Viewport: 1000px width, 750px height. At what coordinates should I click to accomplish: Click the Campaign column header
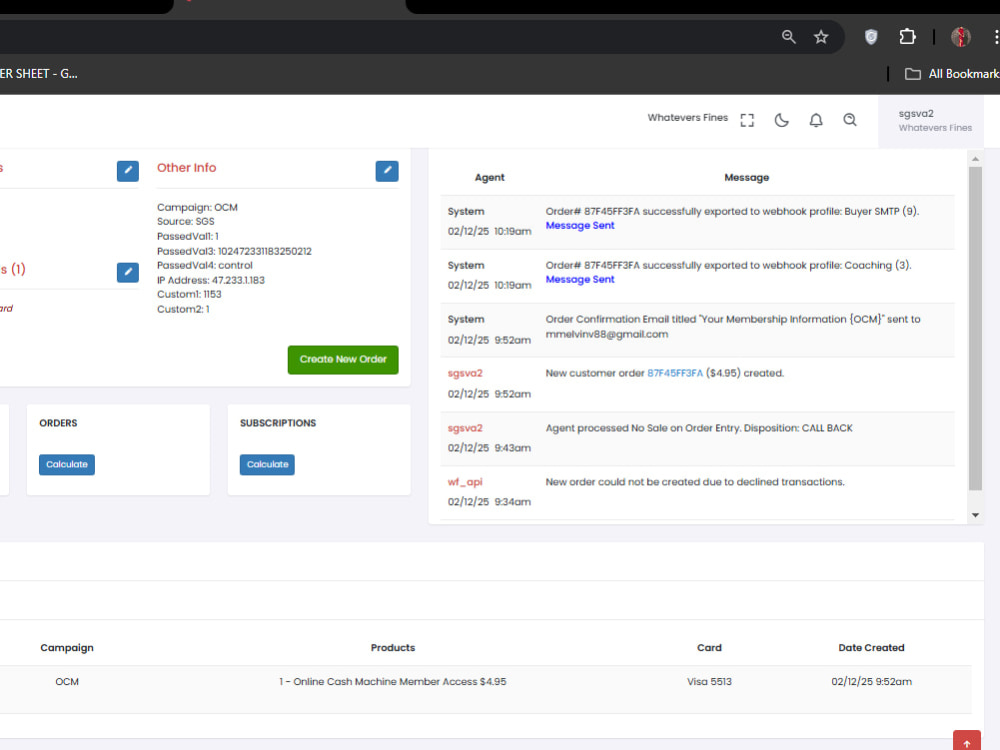tap(67, 647)
